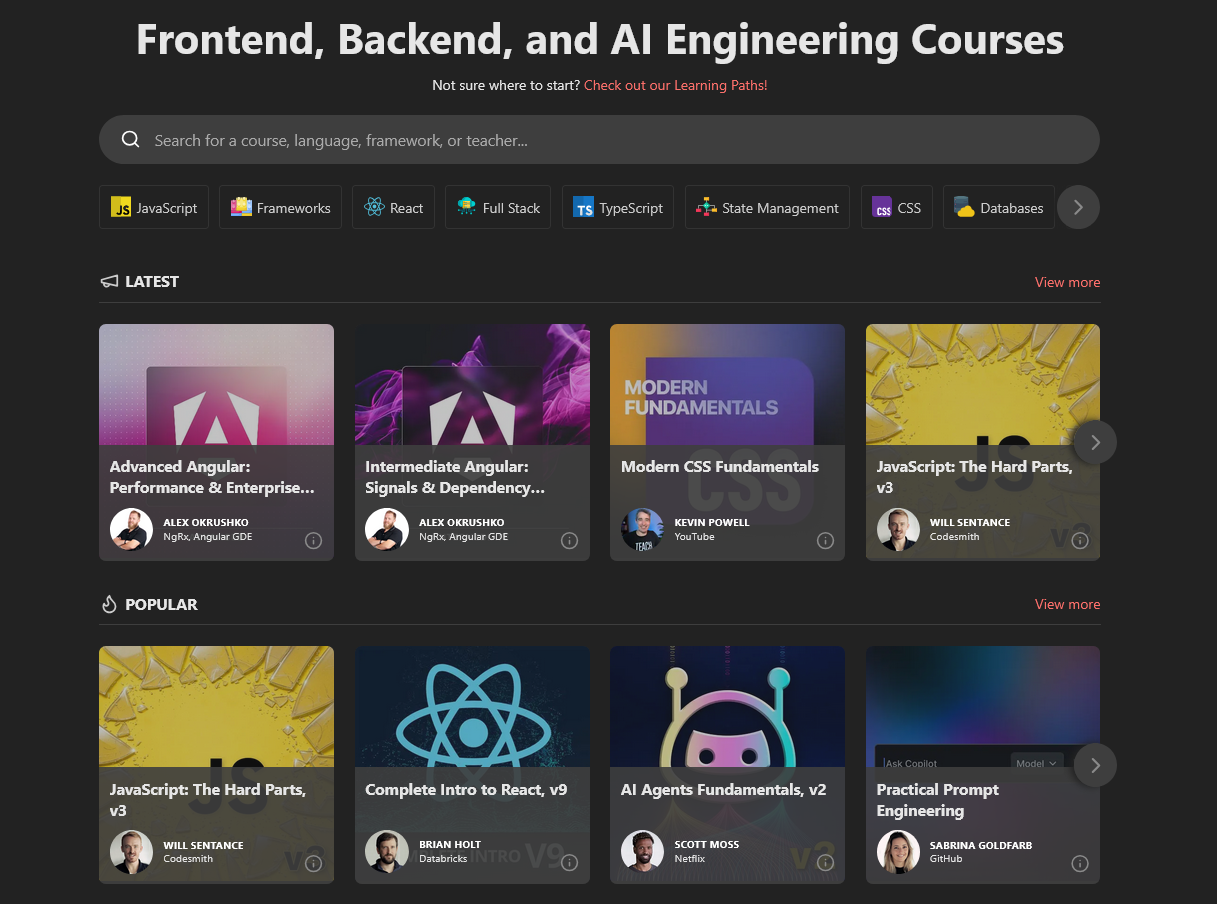Show info for Intermediate Angular course

tap(569, 541)
